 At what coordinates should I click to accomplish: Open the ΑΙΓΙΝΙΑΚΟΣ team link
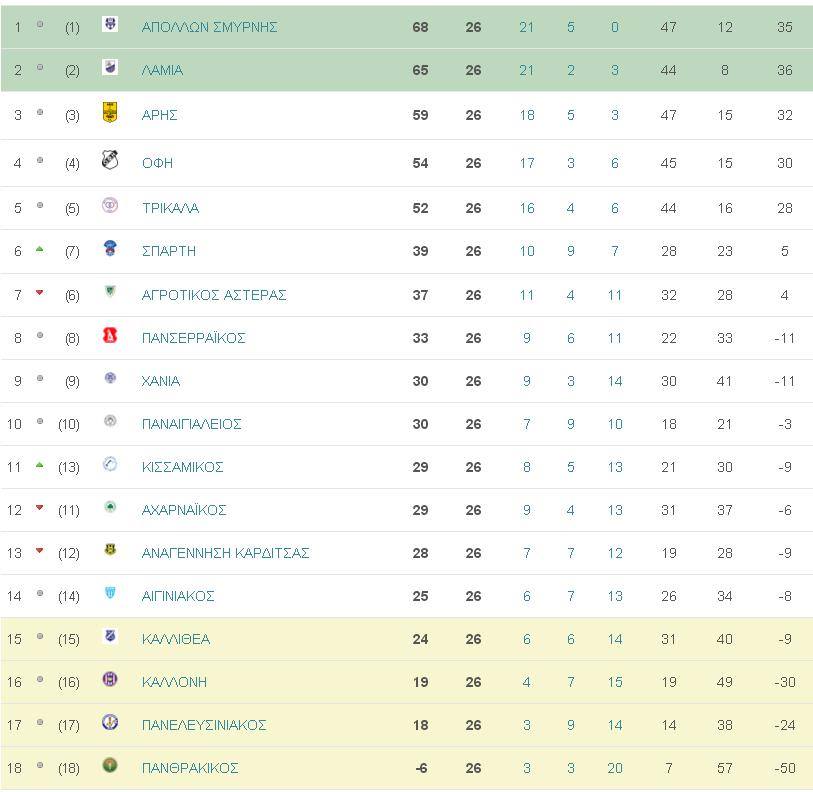pyautogui.click(x=178, y=596)
